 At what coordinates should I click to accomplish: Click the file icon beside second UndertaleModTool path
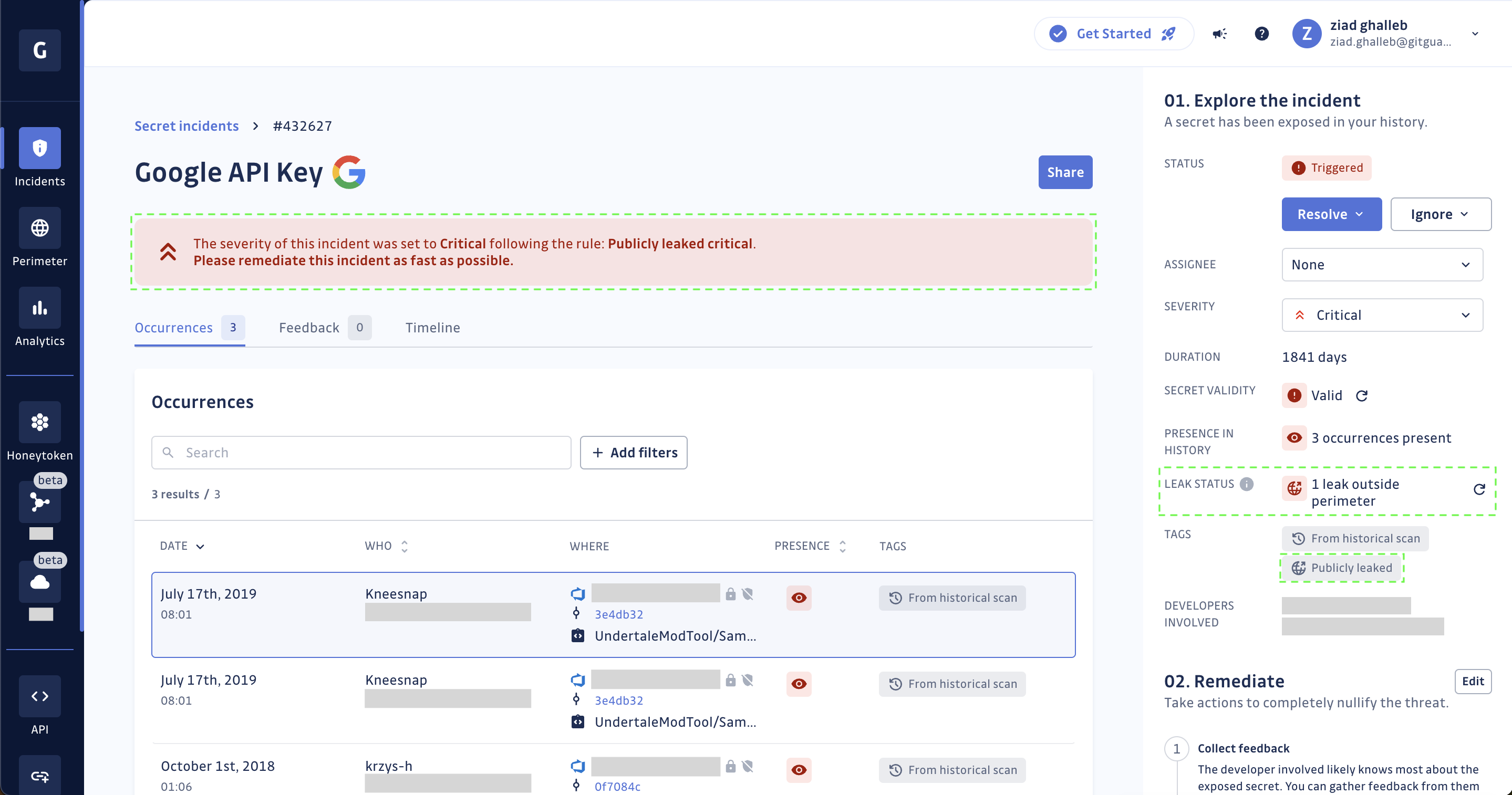click(x=577, y=722)
